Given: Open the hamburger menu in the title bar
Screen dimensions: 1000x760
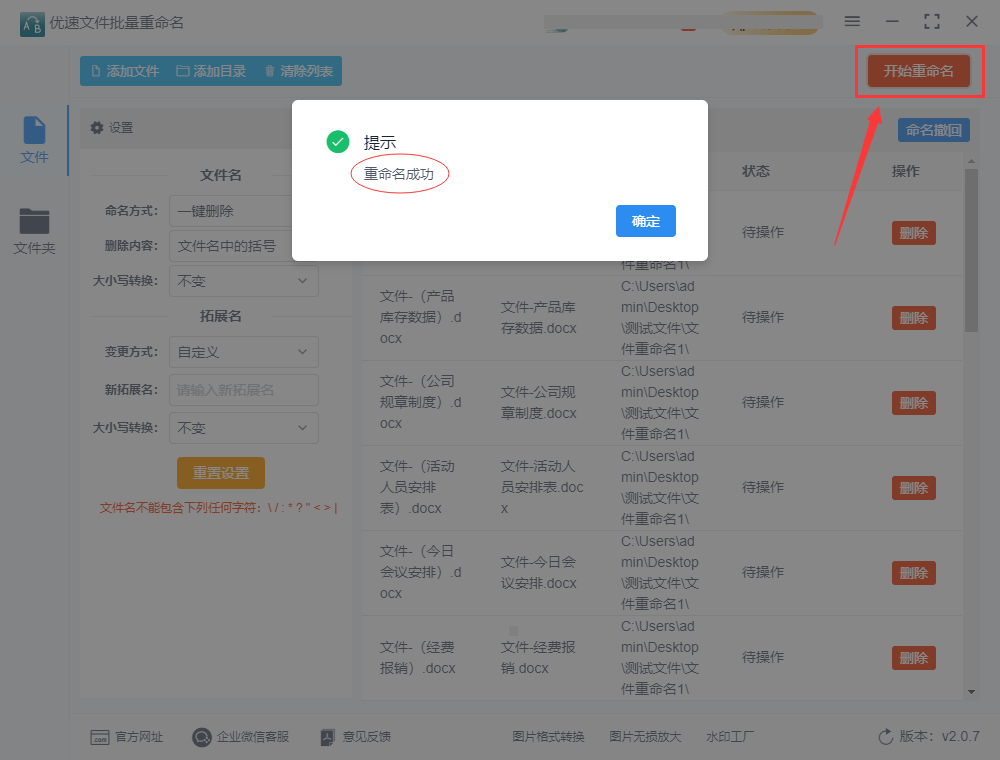Looking at the screenshot, I should [x=852, y=22].
